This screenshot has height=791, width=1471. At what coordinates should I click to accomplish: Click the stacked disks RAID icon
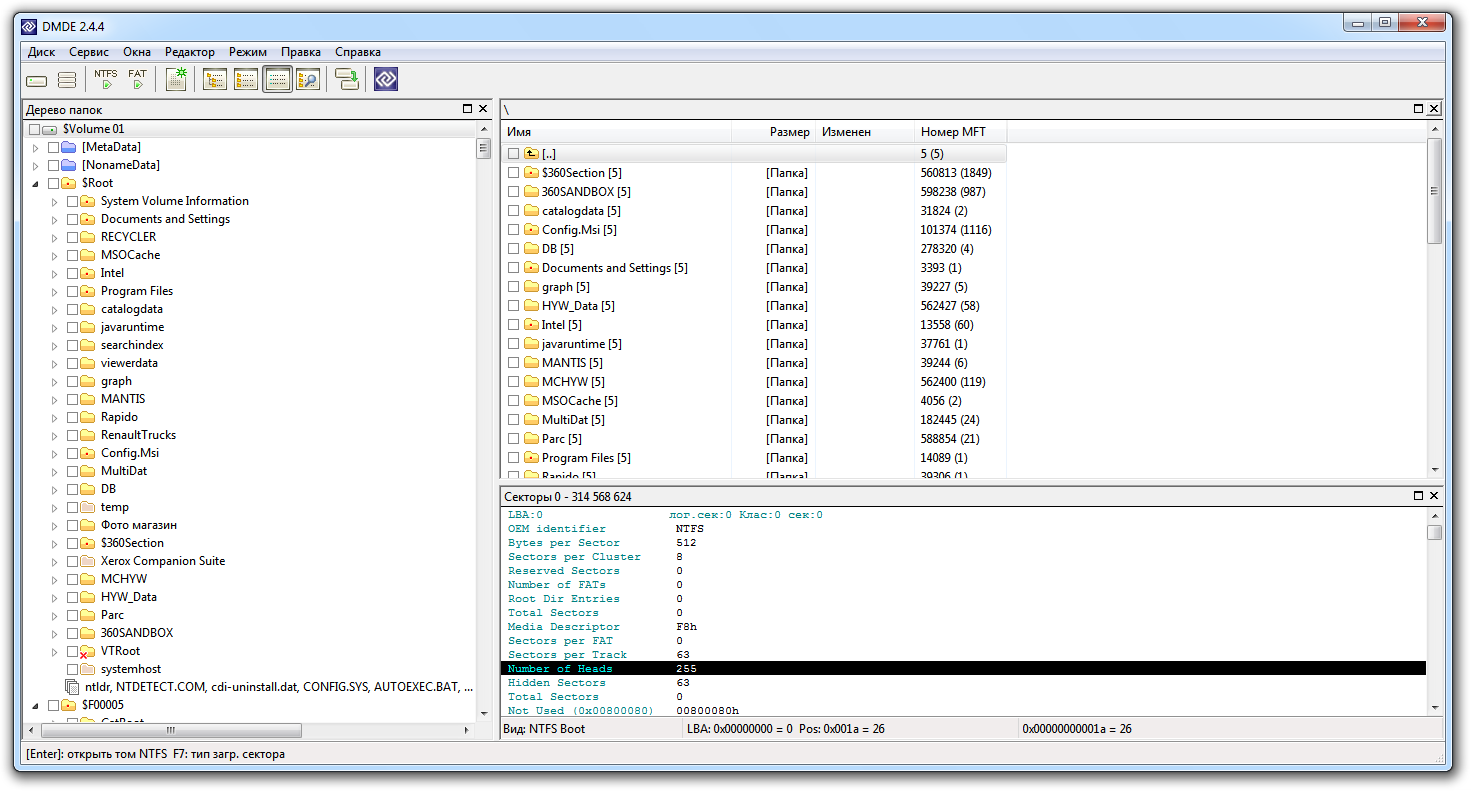(67, 80)
